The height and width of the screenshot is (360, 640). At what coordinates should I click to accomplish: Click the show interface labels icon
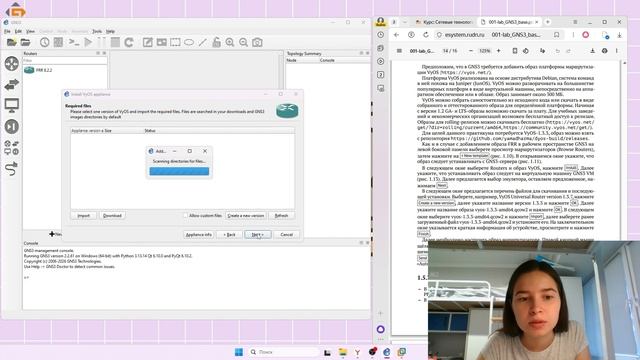[58, 42]
